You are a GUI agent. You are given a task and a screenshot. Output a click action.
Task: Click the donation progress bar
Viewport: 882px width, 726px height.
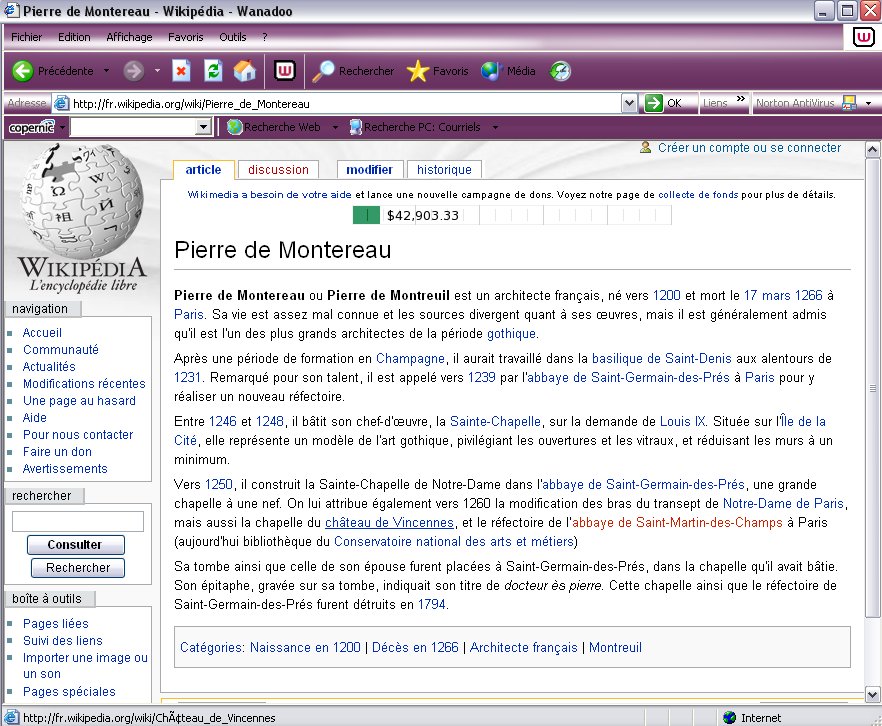click(511, 215)
